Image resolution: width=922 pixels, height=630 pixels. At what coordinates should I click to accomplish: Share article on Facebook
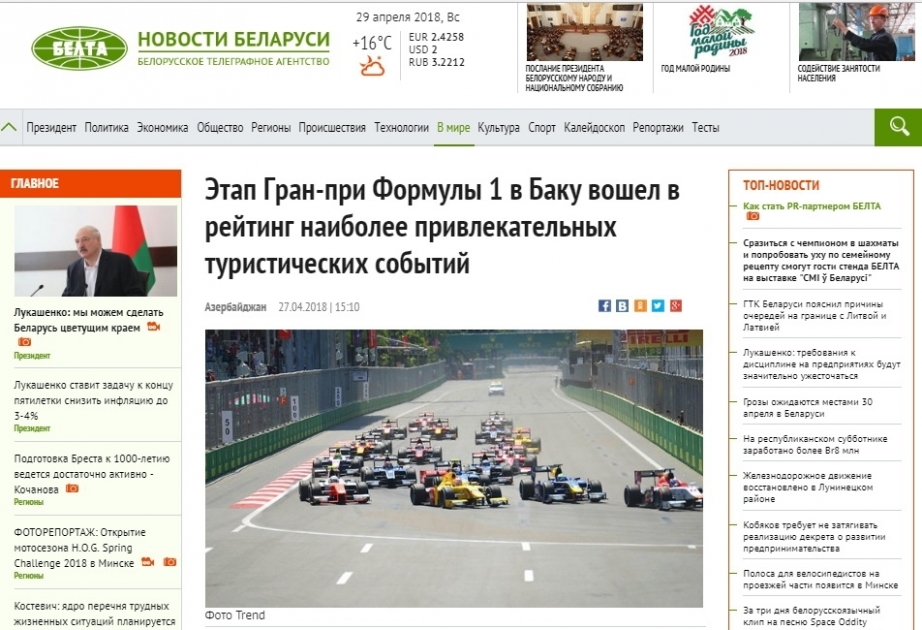click(604, 306)
